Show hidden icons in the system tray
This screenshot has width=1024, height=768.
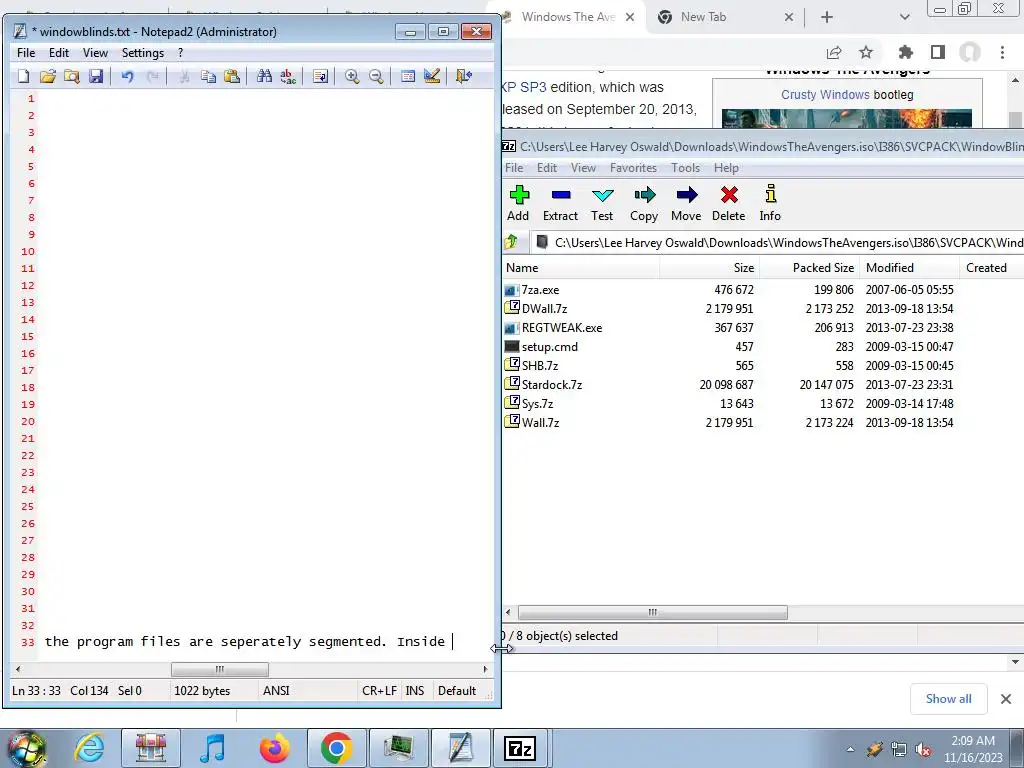850,749
